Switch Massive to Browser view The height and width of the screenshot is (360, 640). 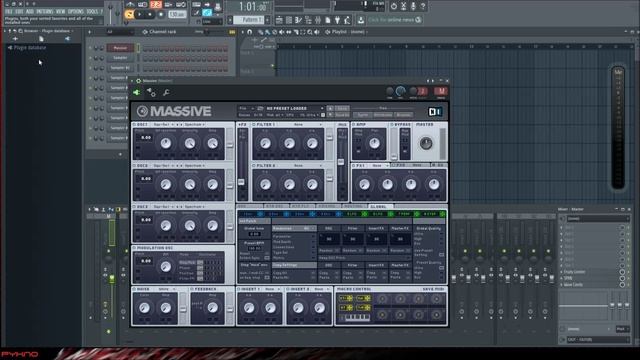point(403,115)
